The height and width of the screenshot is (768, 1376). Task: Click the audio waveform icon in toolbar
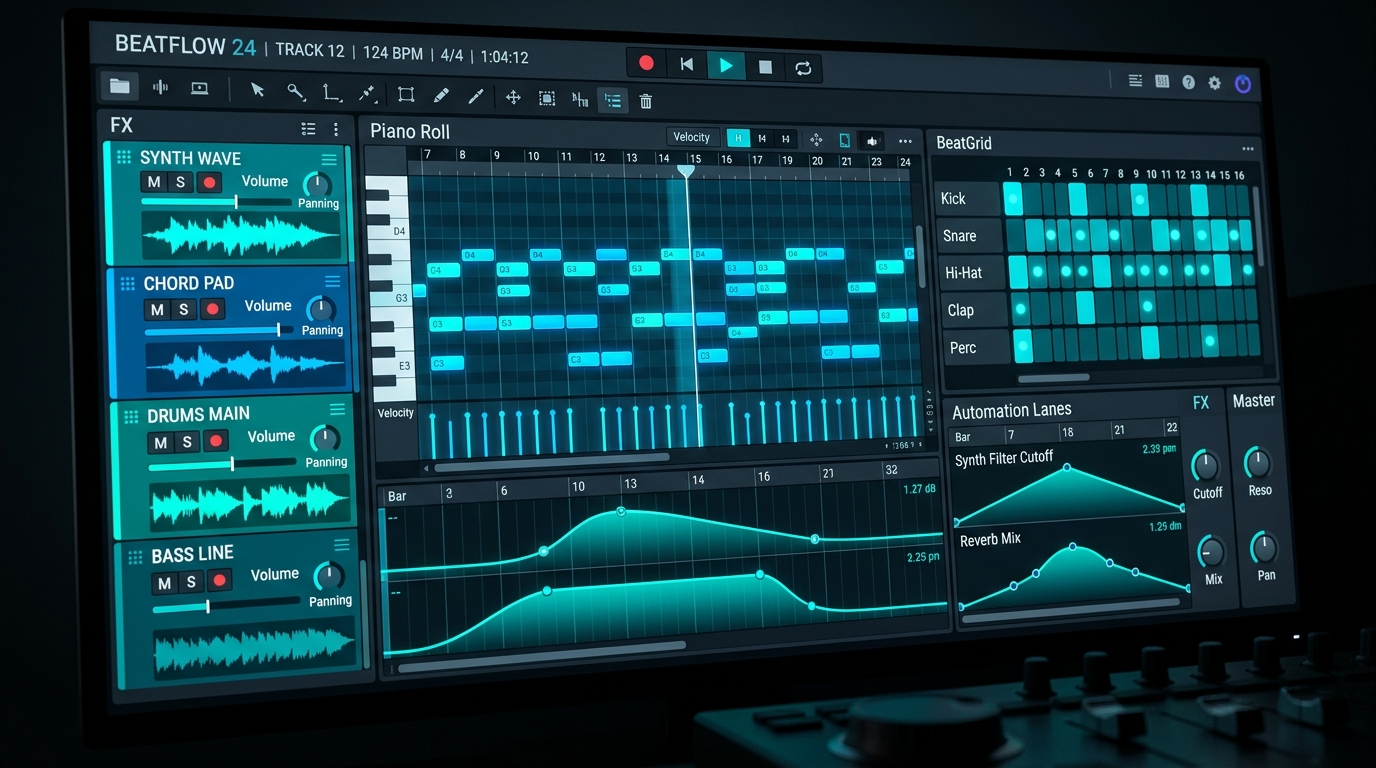[x=160, y=87]
